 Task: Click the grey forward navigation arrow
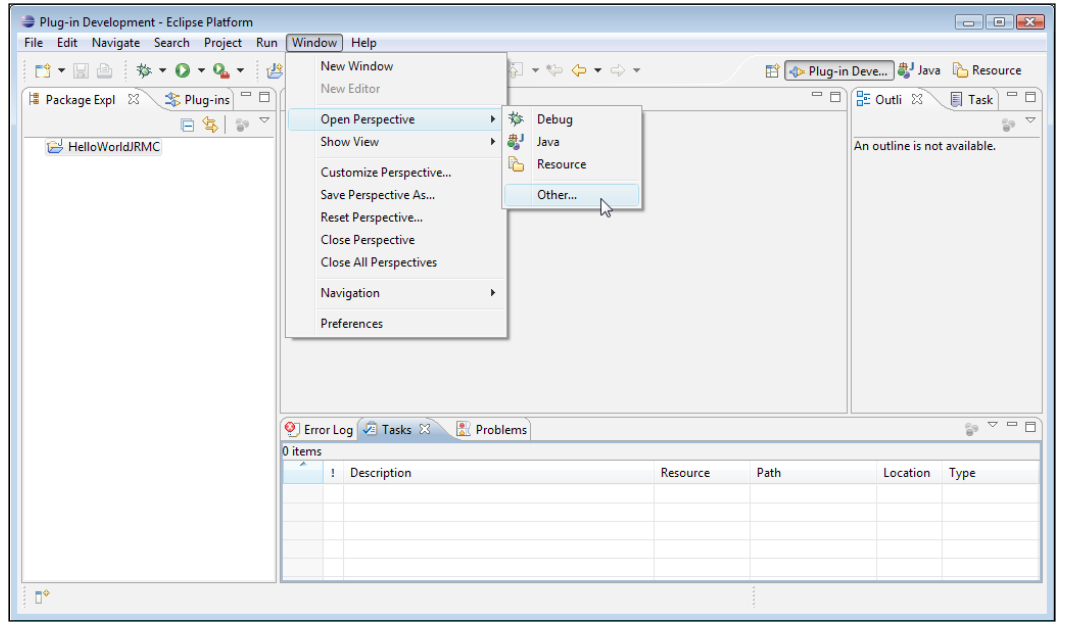tap(617, 70)
